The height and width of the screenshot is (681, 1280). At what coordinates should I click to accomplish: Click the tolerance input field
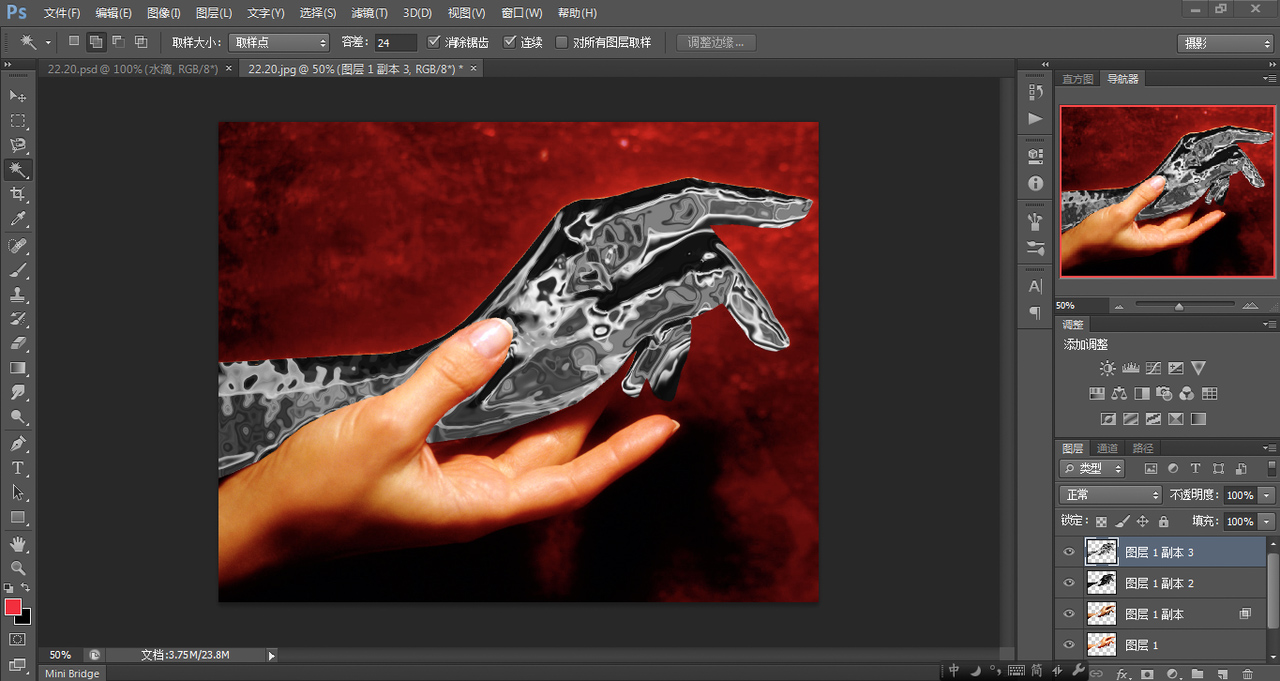[x=395, y=42]
